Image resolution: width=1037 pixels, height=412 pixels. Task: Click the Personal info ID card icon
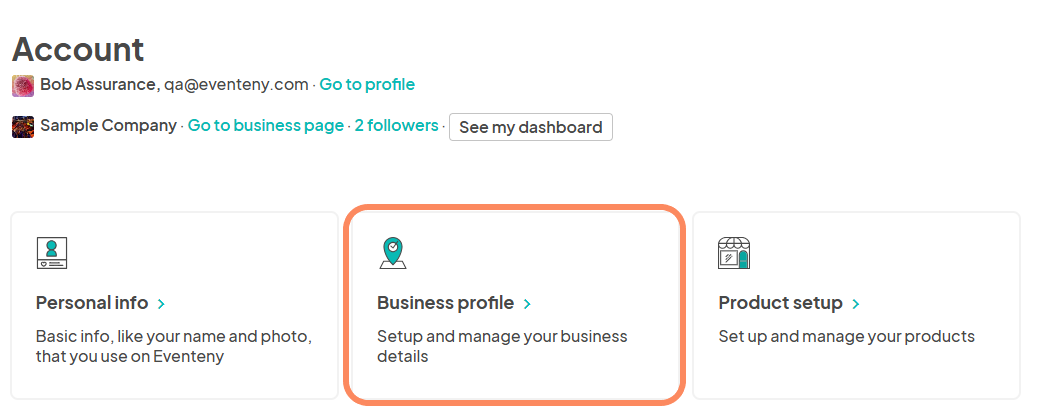pyautogui.click(x=51, y=253)
